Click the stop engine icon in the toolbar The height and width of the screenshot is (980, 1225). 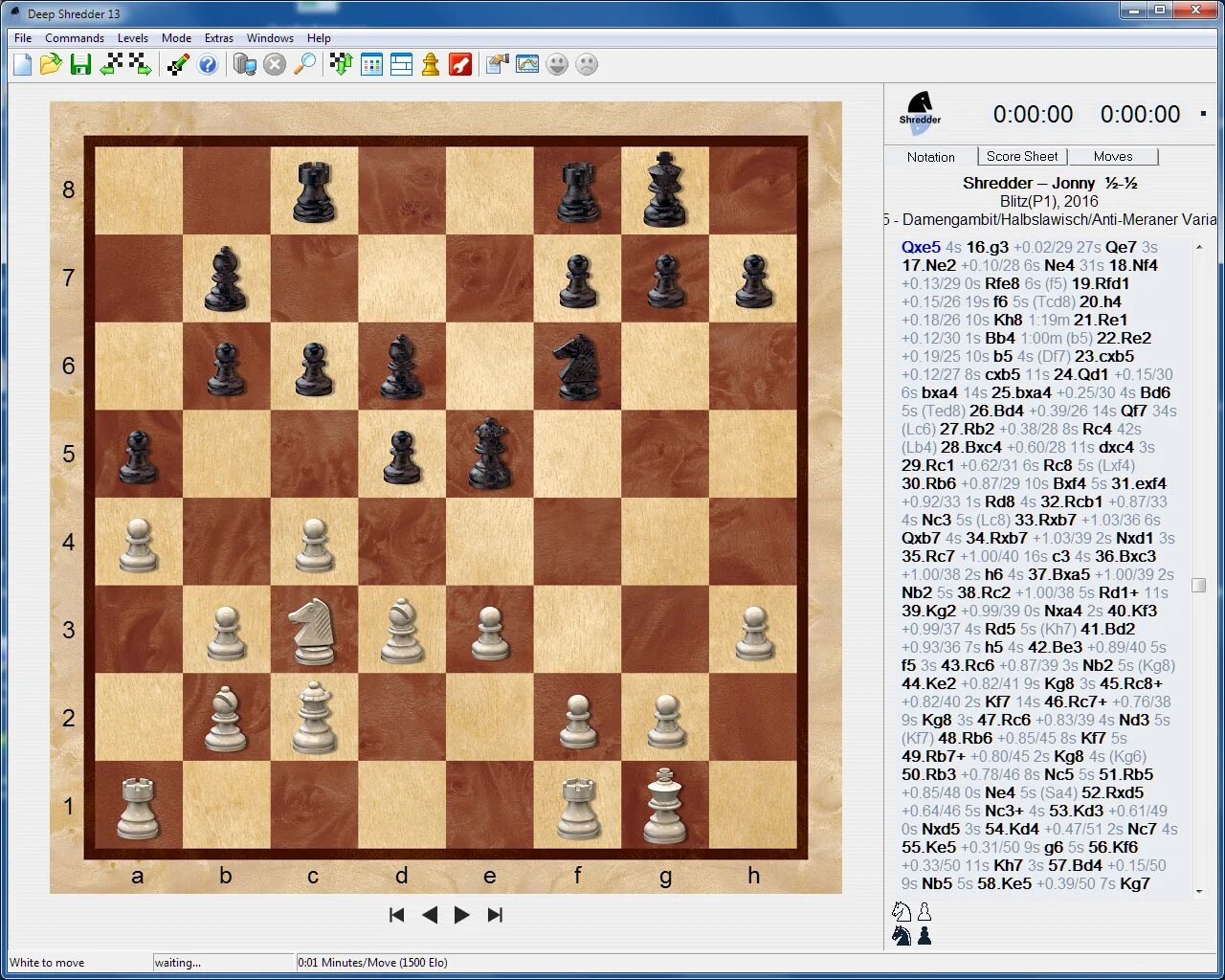276,64
